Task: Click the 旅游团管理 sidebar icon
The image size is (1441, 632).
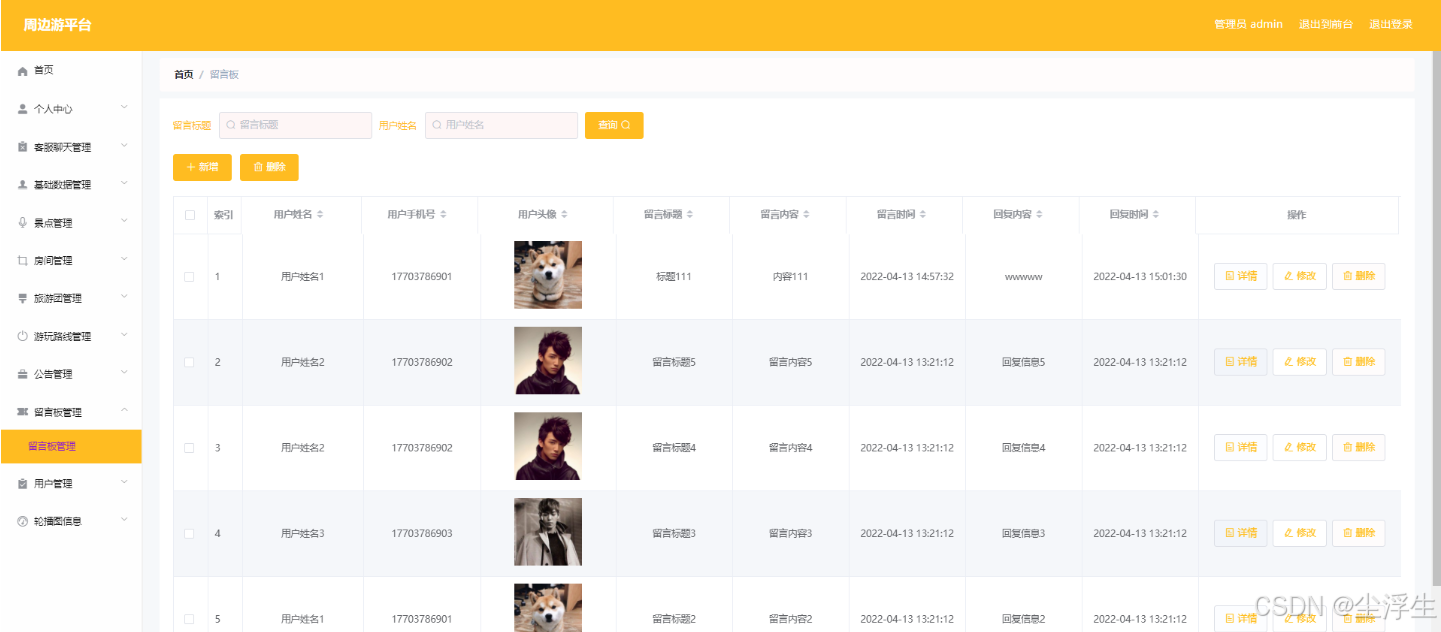Action: tap(22, 298)
